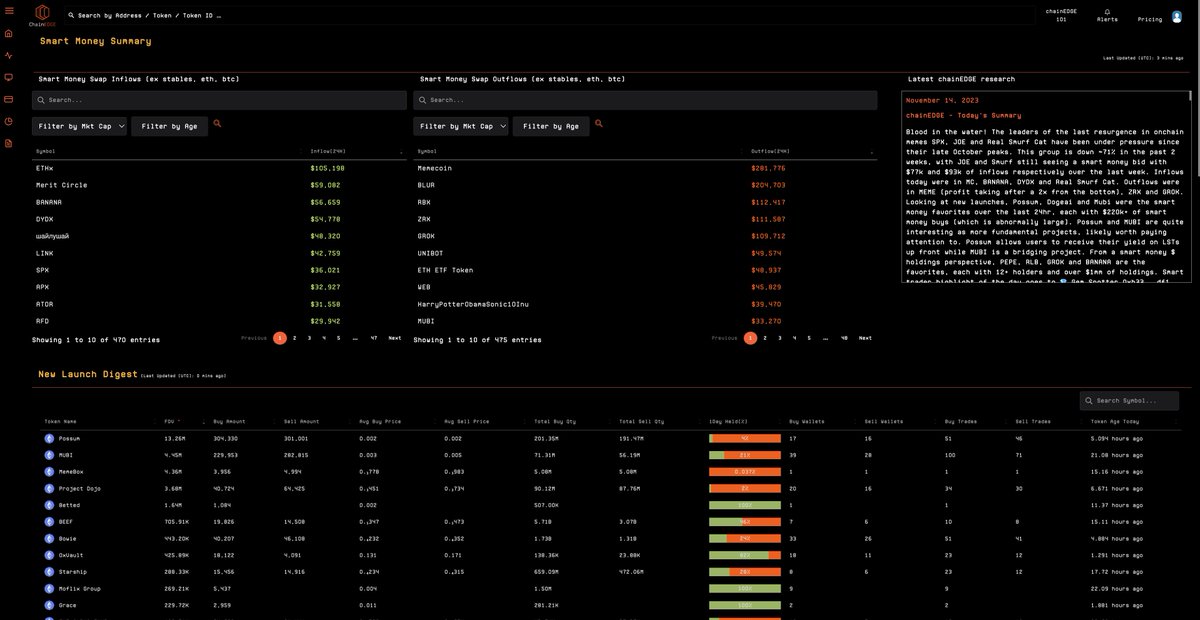The image size is (1200, 620).
Task: Click the MUBI token Ethereum icon
Action: tap(49, 455)
